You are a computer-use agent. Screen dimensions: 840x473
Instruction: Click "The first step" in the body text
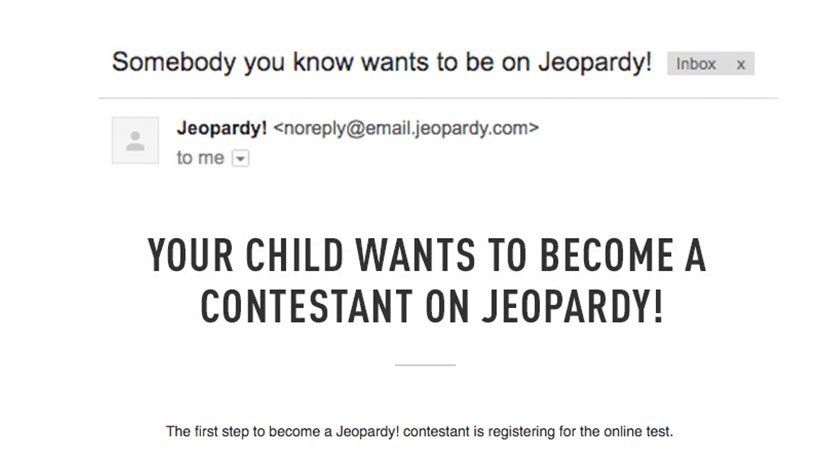(208, 432)
